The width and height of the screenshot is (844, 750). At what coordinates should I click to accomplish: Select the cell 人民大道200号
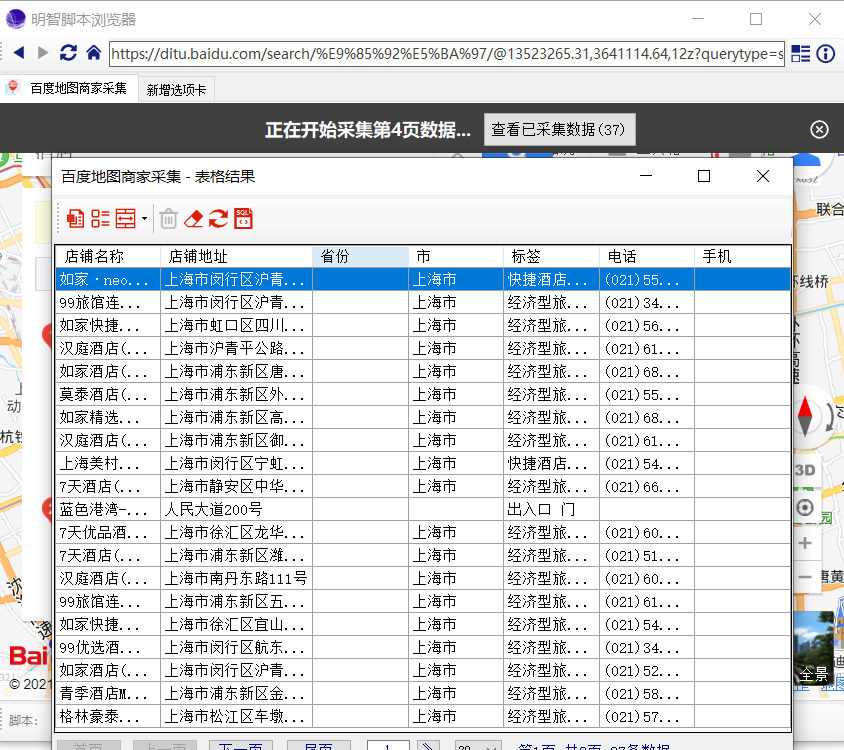click(236, 509)
